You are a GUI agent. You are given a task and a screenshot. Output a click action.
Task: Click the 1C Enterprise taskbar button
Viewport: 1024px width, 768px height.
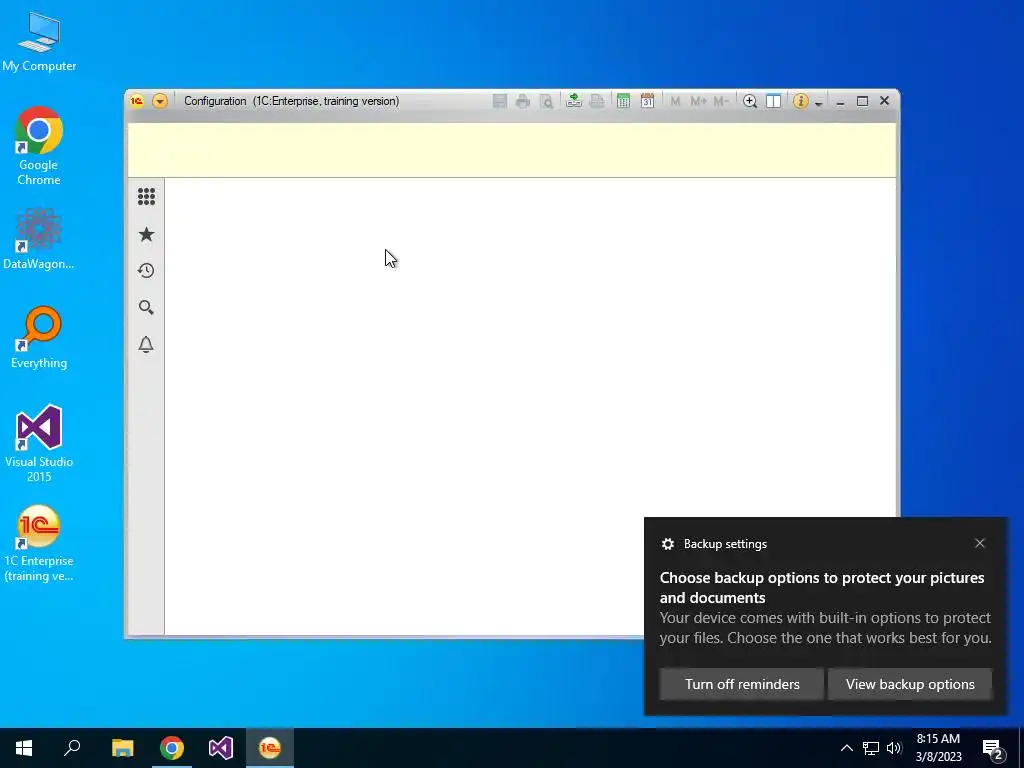point(270,748)
